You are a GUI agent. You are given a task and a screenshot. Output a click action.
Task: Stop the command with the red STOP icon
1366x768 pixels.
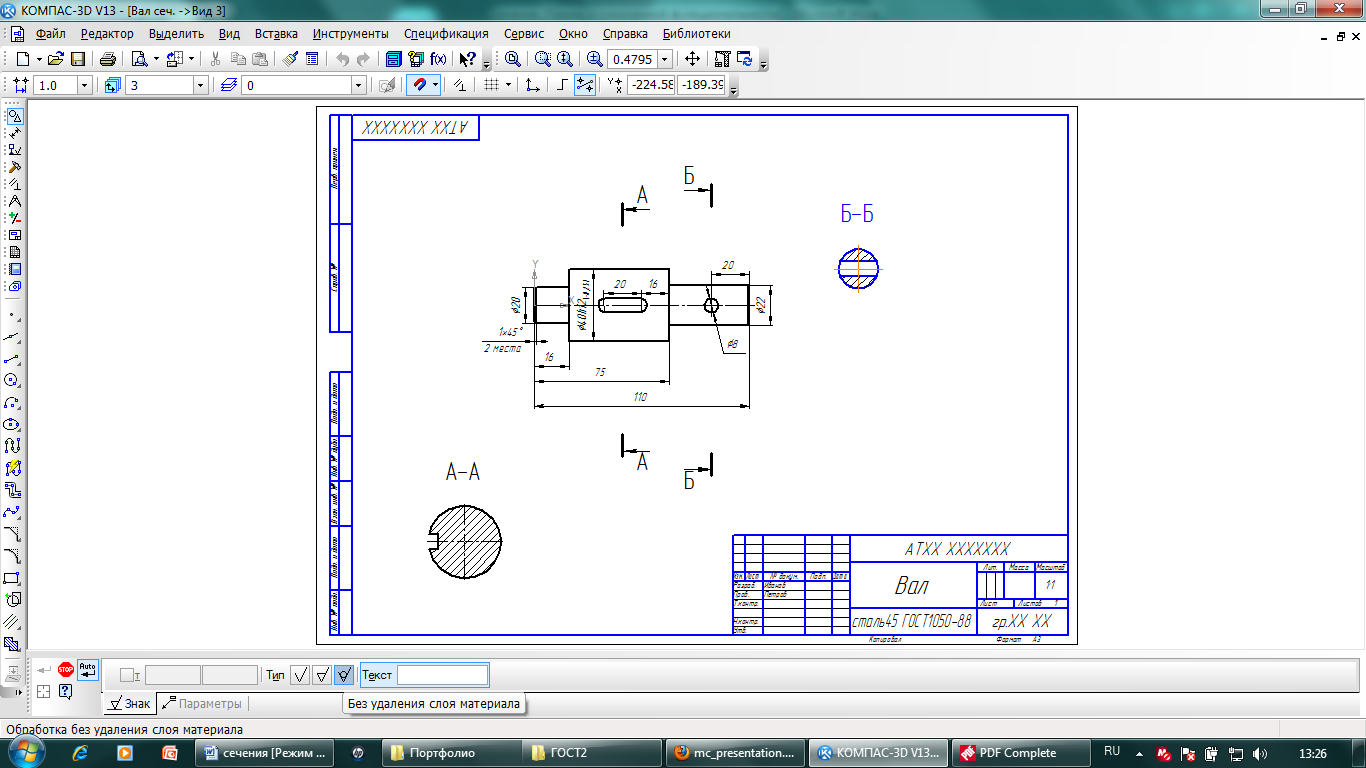[66, 669]
